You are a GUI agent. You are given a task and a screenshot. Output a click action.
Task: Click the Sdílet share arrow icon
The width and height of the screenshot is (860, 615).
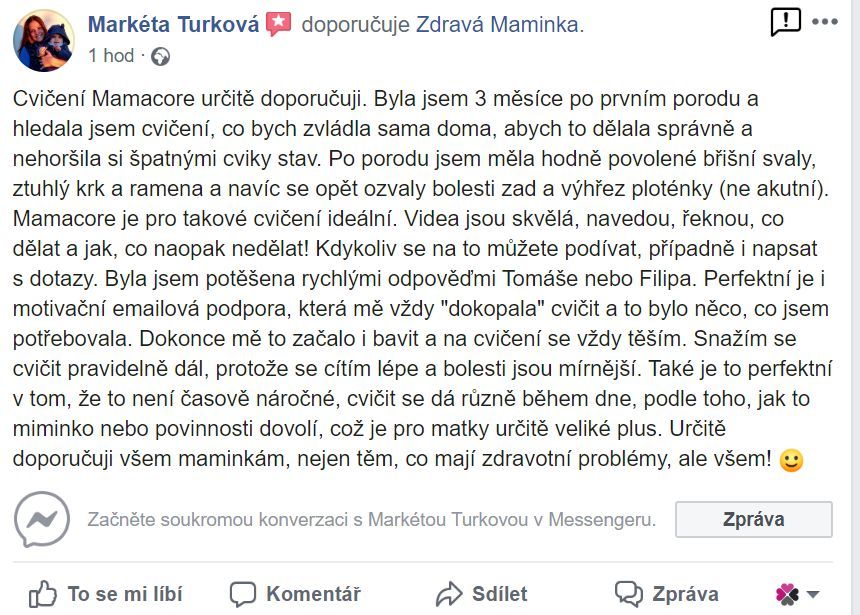pos(449,594)
